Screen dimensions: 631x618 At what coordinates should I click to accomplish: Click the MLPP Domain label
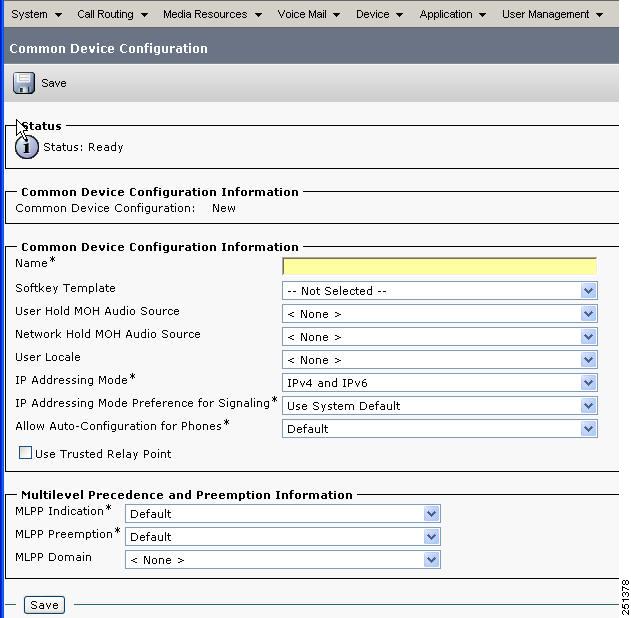[54, 557]
